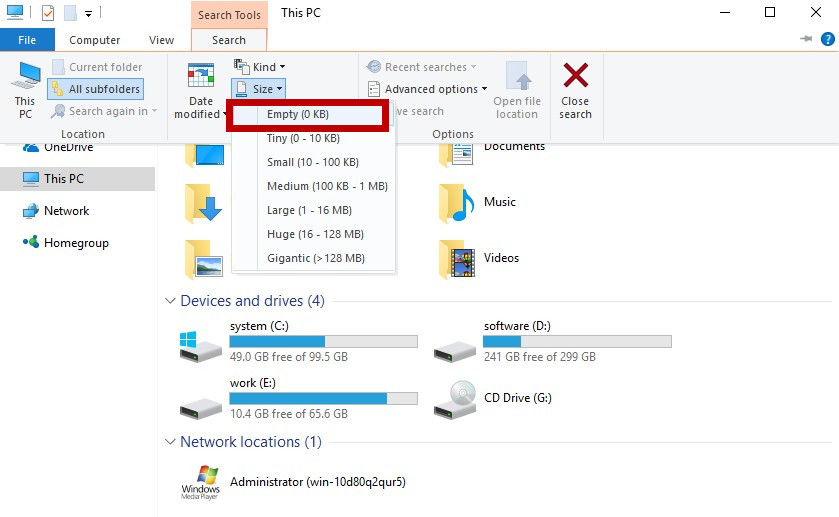Choose Gigantic (>128 MB) size filter

(x=314, y=258)
